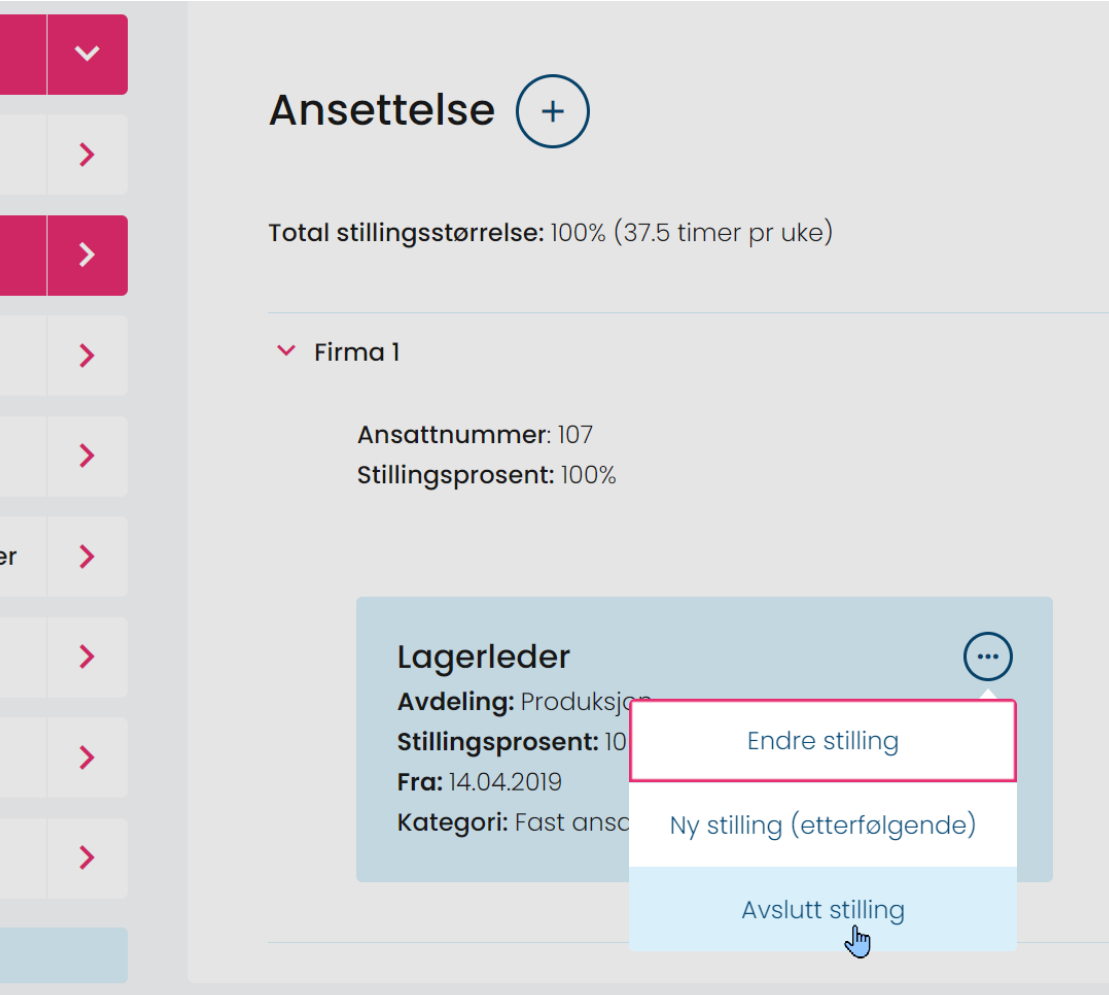The width and height of the screenshot is (1109, 995).
Task: Choose Ny stilling (etterfølgende) menu entry
Action: coord(822,825)
